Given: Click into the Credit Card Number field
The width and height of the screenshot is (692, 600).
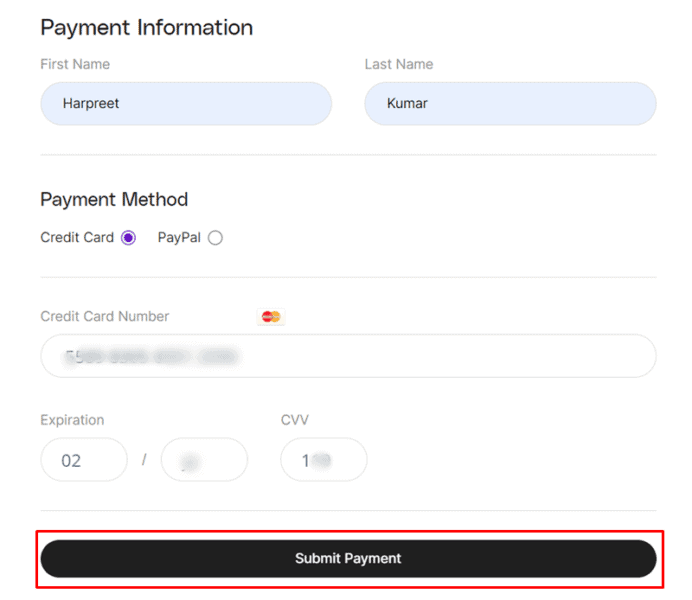Looking at the screenshot, I should pos(348,356).
